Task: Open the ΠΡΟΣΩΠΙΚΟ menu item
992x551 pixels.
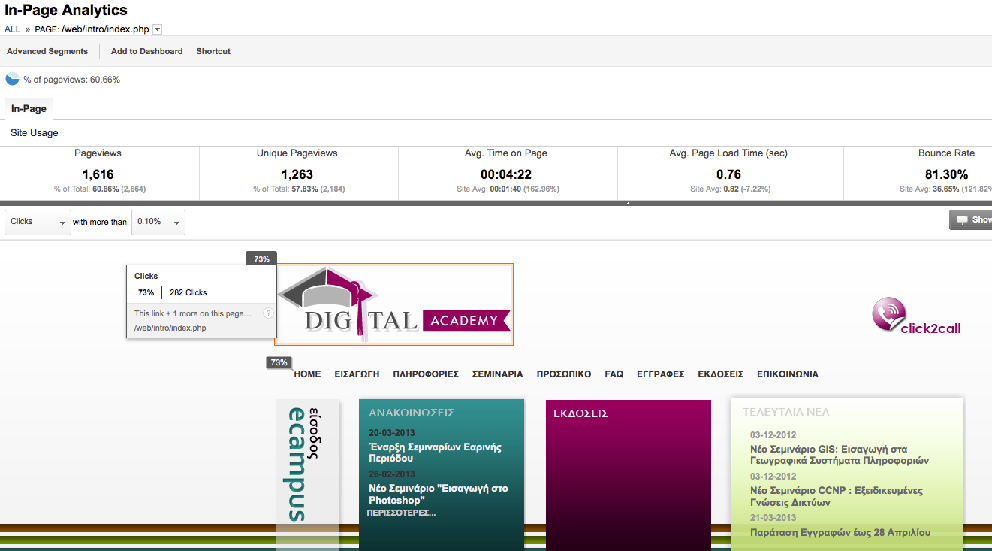Action: [564, 374]
